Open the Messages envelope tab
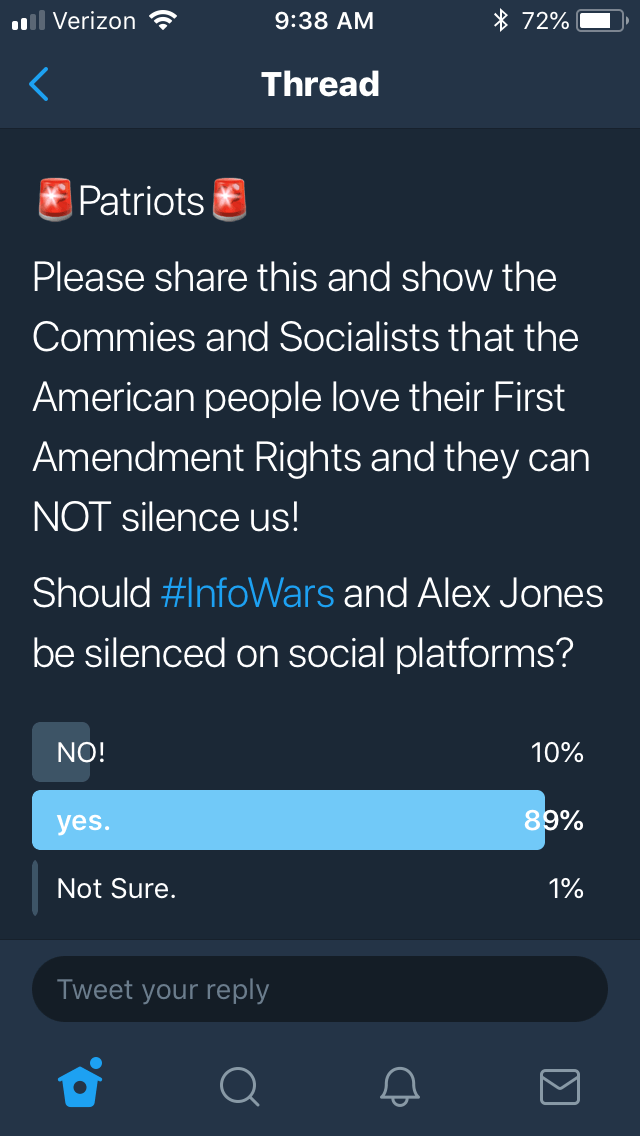The image size is (640, 1136). (x=560, y=1086)
